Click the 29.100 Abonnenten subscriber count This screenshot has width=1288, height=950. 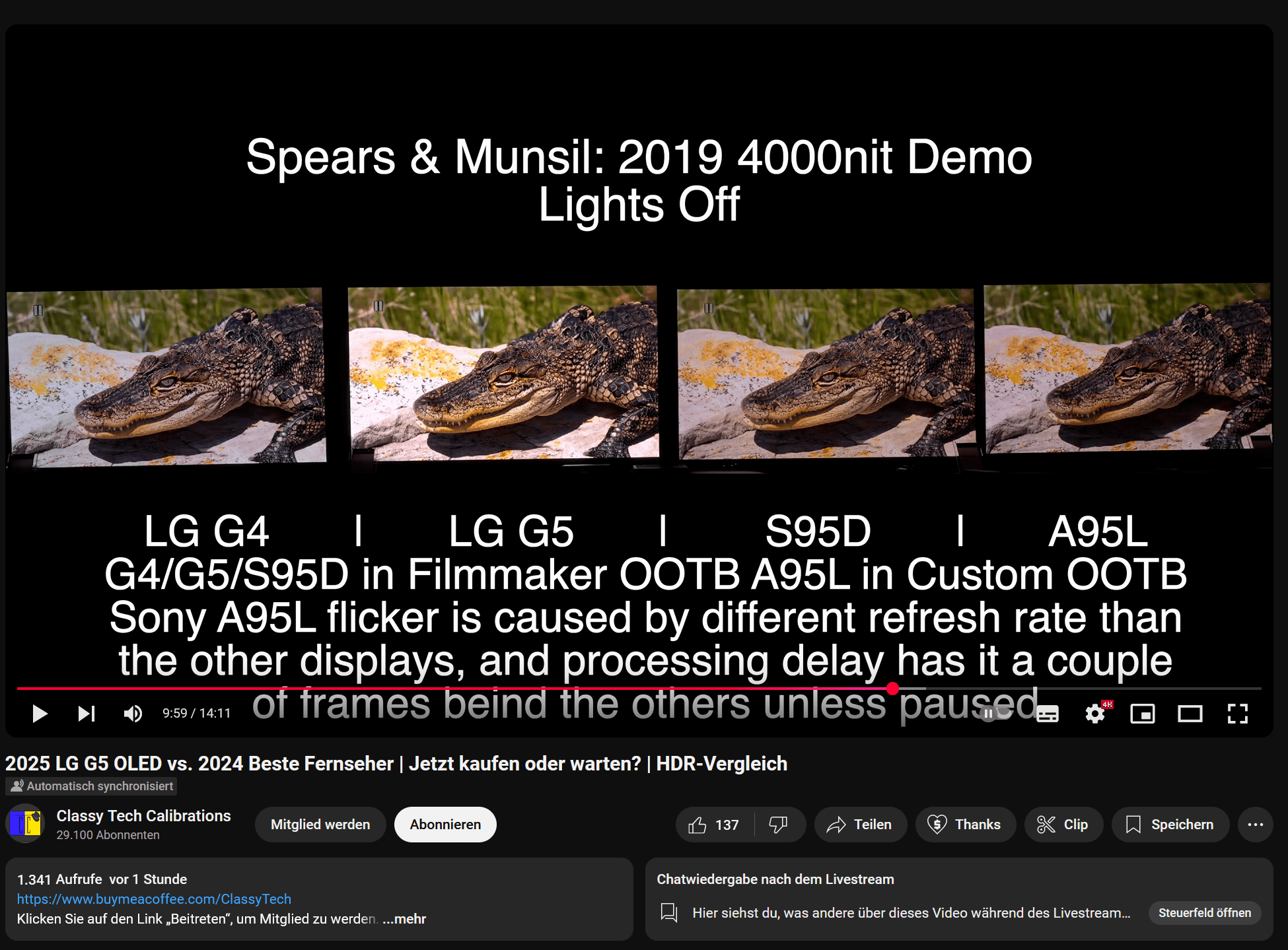pyautogui.click(x=108, y=835)
